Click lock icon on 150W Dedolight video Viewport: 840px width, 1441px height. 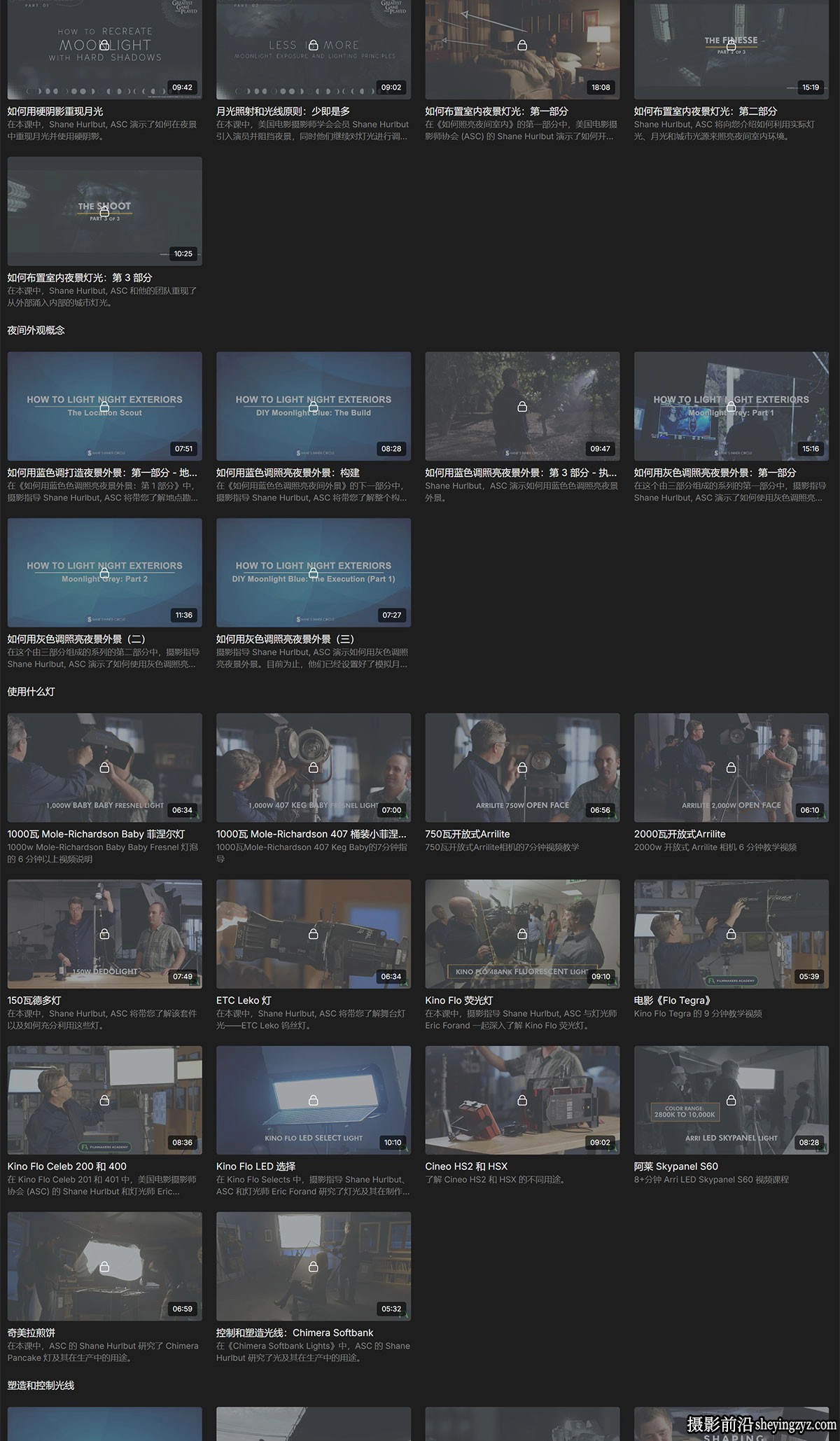click(104, 934)
